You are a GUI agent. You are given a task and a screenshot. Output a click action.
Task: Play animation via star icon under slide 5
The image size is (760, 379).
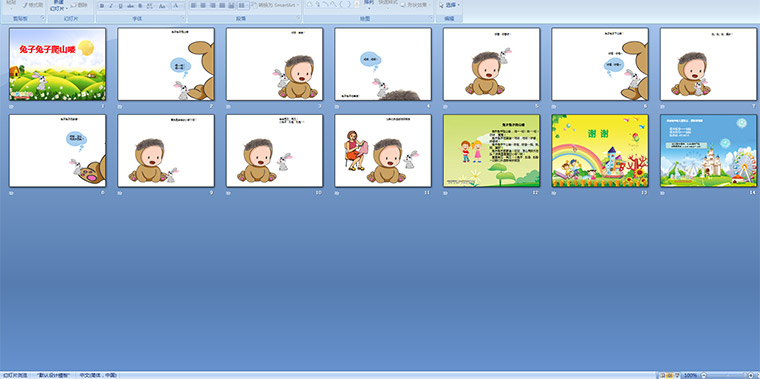point(446,106)
